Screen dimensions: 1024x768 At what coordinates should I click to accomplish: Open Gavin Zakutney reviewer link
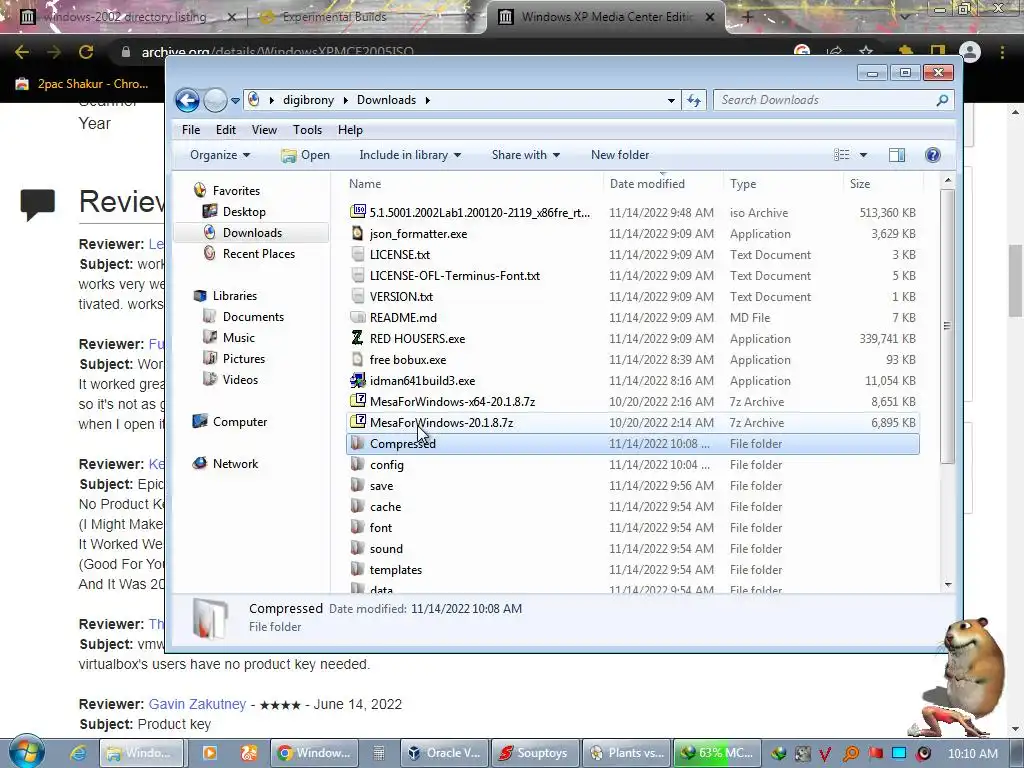tap(197, 704)
